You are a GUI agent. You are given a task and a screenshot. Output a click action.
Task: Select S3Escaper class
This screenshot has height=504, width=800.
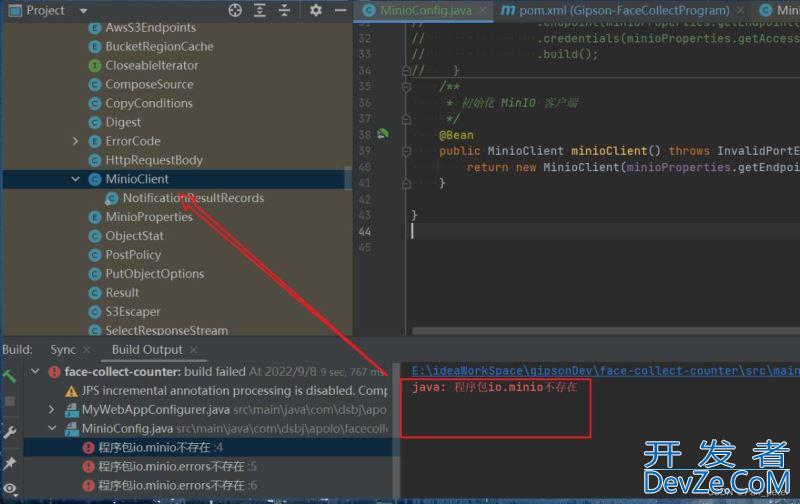pyautogui.click(x=133, y=312)
